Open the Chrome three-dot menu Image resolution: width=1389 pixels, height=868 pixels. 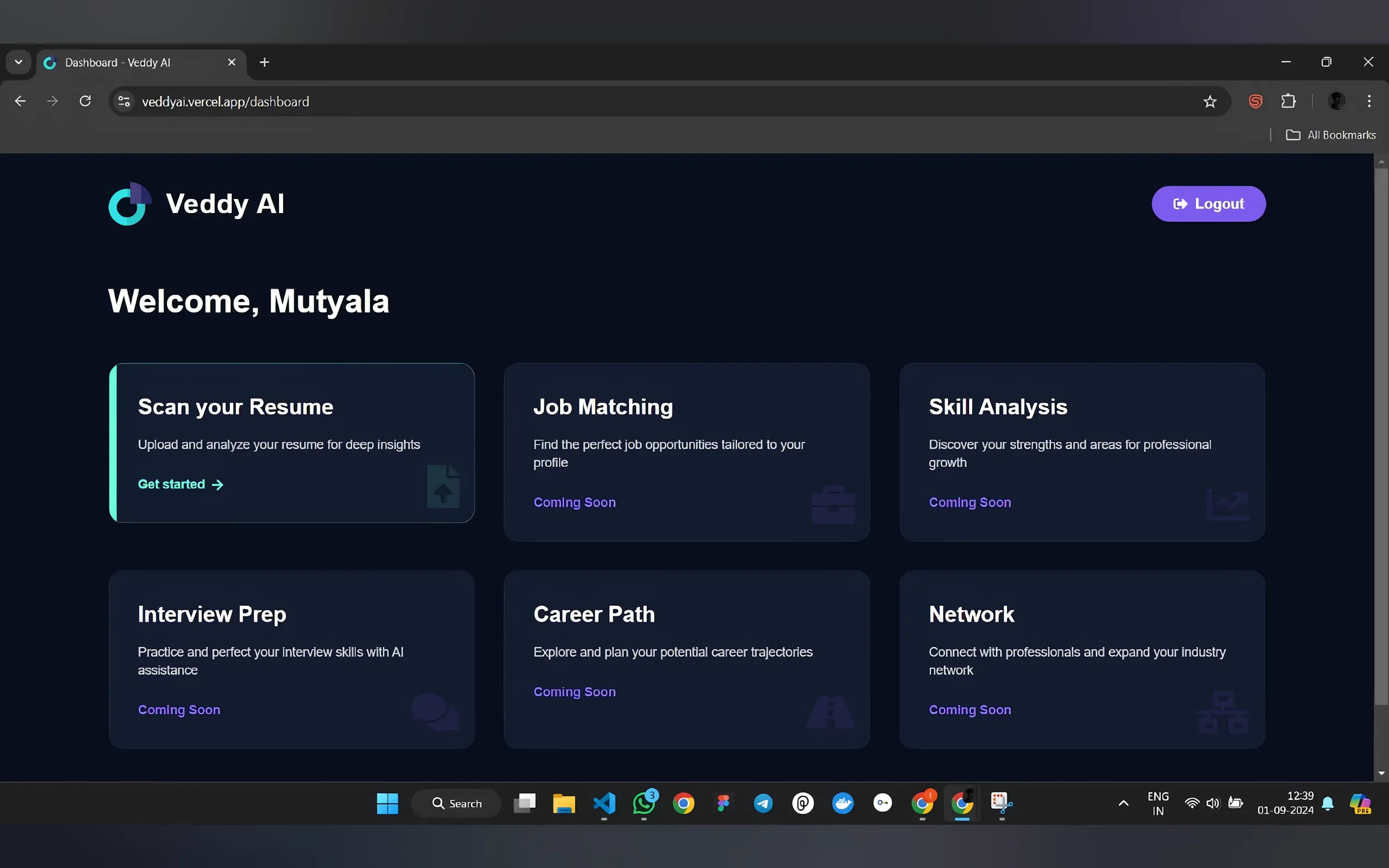[x=1369, y=102]
